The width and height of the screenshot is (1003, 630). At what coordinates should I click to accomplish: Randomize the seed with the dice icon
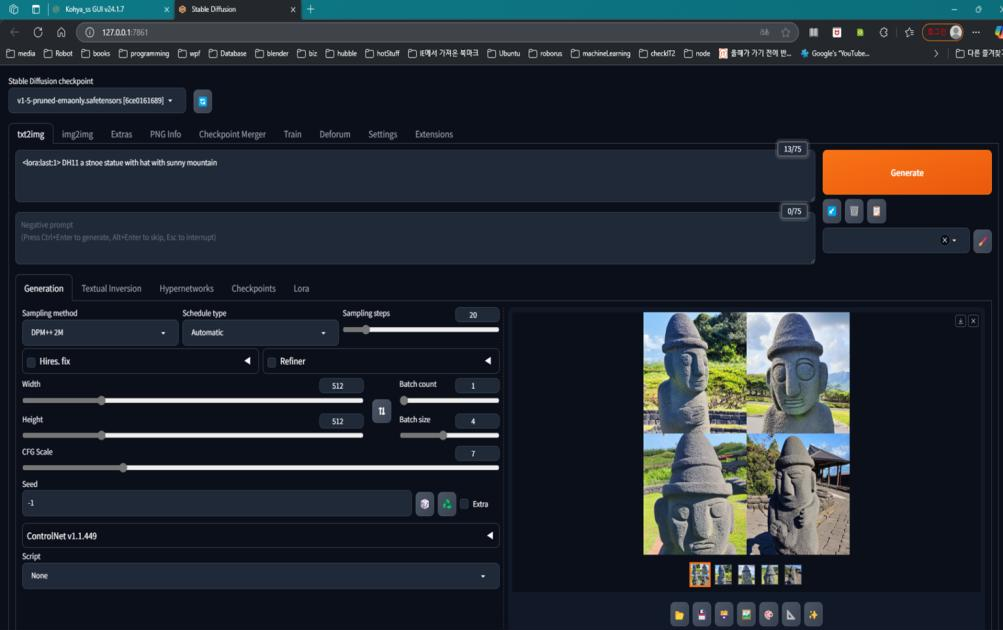pyautogui.click(x=425, y=504)
